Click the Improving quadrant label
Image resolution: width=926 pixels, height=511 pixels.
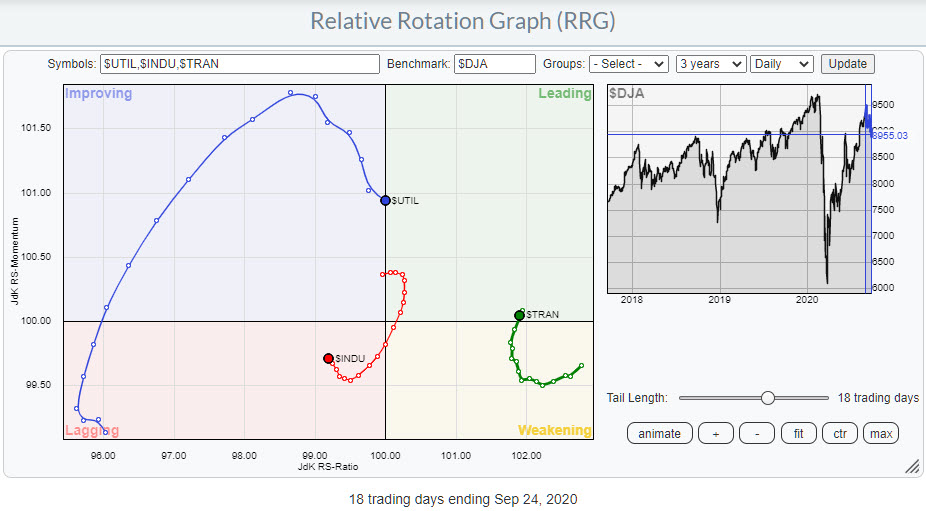click(x=97, y=93)
